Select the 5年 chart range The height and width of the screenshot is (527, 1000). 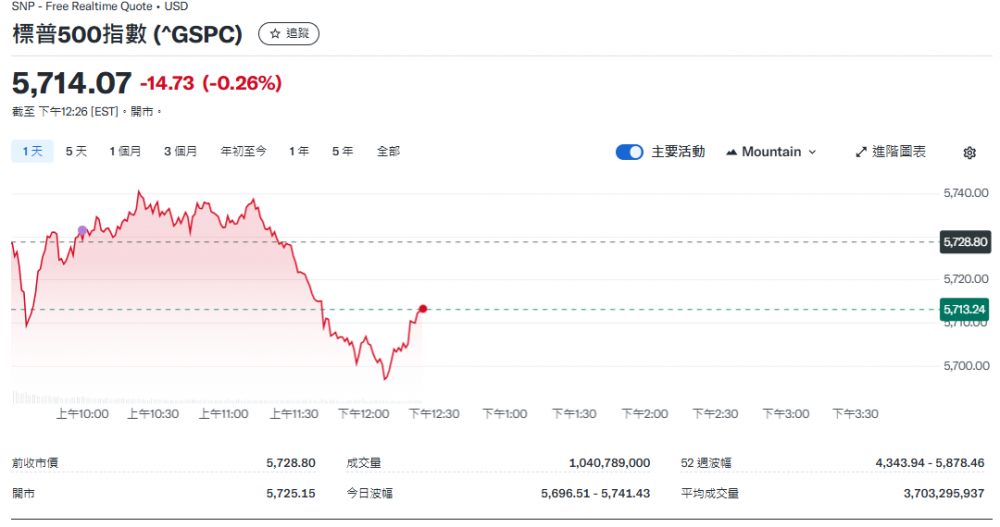click(x=342, y=152)
